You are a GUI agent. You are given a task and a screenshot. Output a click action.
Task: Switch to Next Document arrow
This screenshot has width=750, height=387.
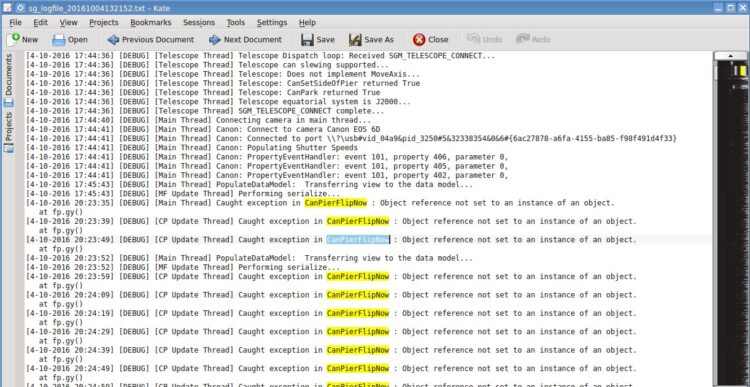coord(215,40)
